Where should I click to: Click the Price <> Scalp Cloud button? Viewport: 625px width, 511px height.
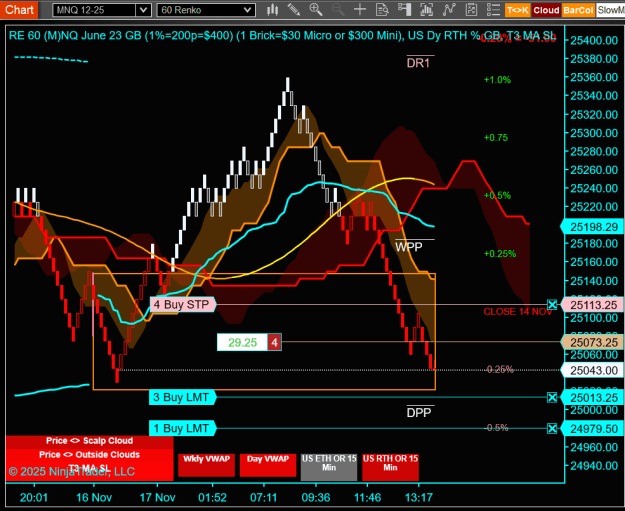point(89,441)
